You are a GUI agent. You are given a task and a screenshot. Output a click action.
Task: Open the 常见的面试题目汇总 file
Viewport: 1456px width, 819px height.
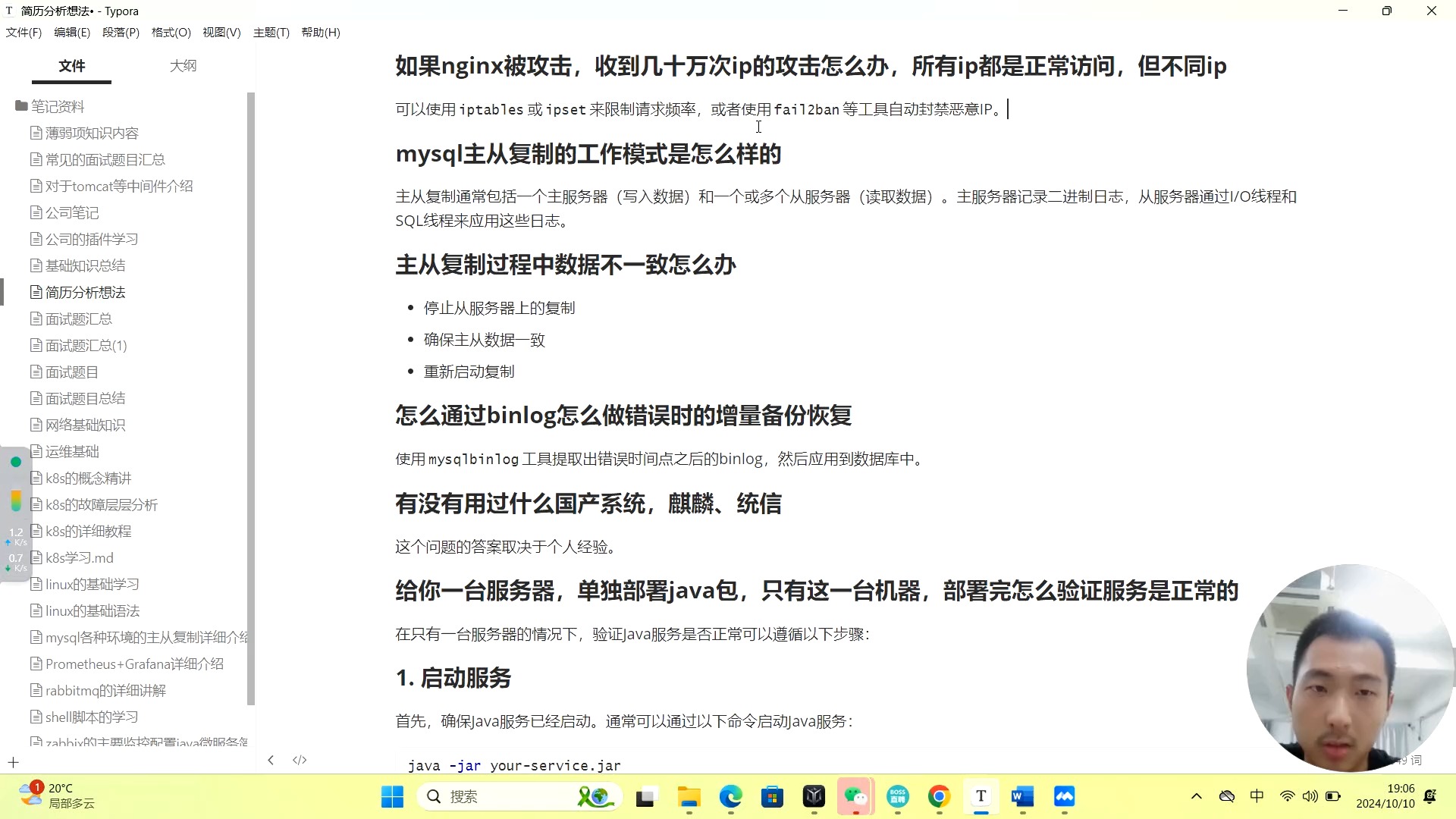pos(98,160)
